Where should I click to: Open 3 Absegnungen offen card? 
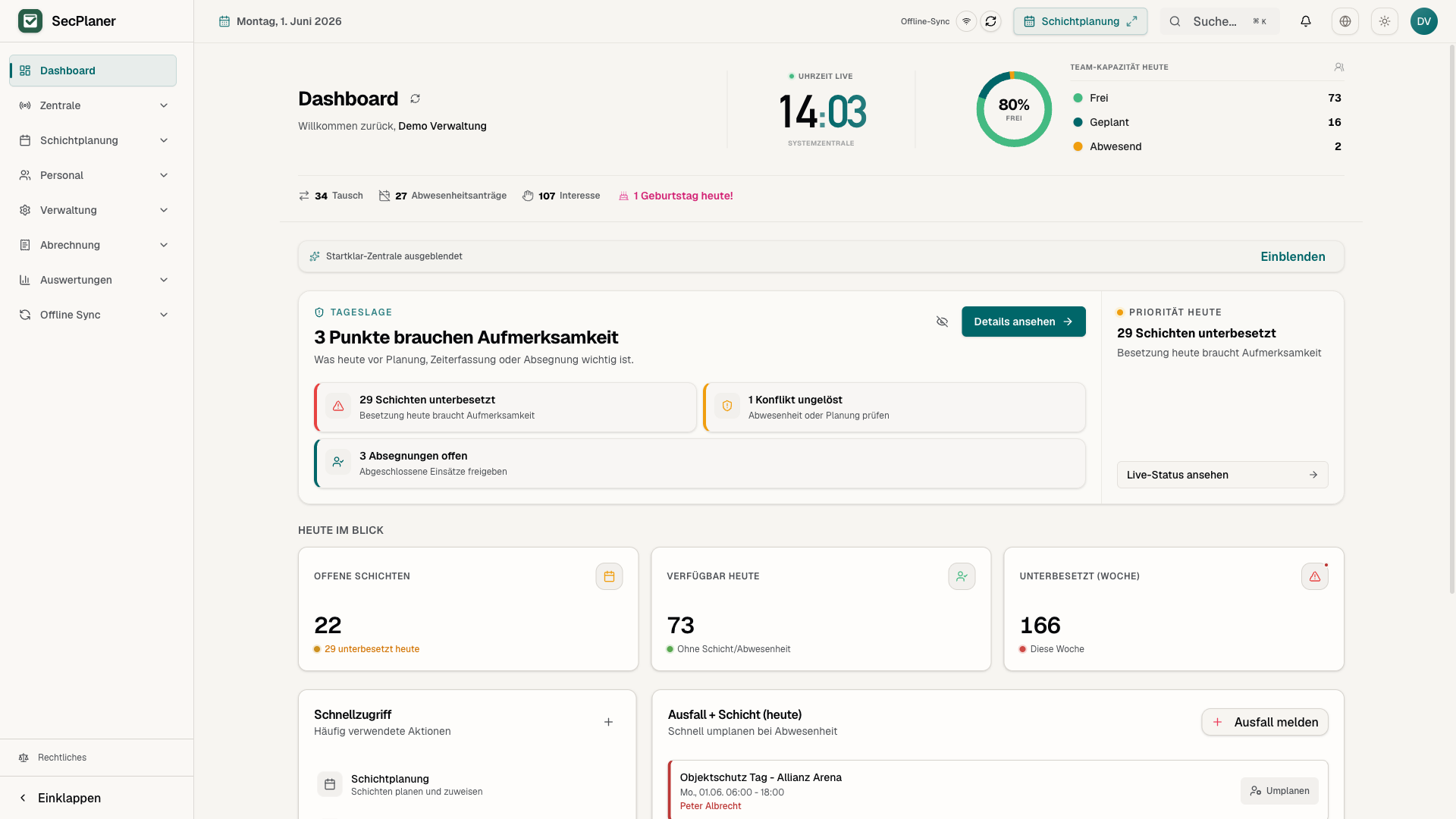click(x=700, y=463)
